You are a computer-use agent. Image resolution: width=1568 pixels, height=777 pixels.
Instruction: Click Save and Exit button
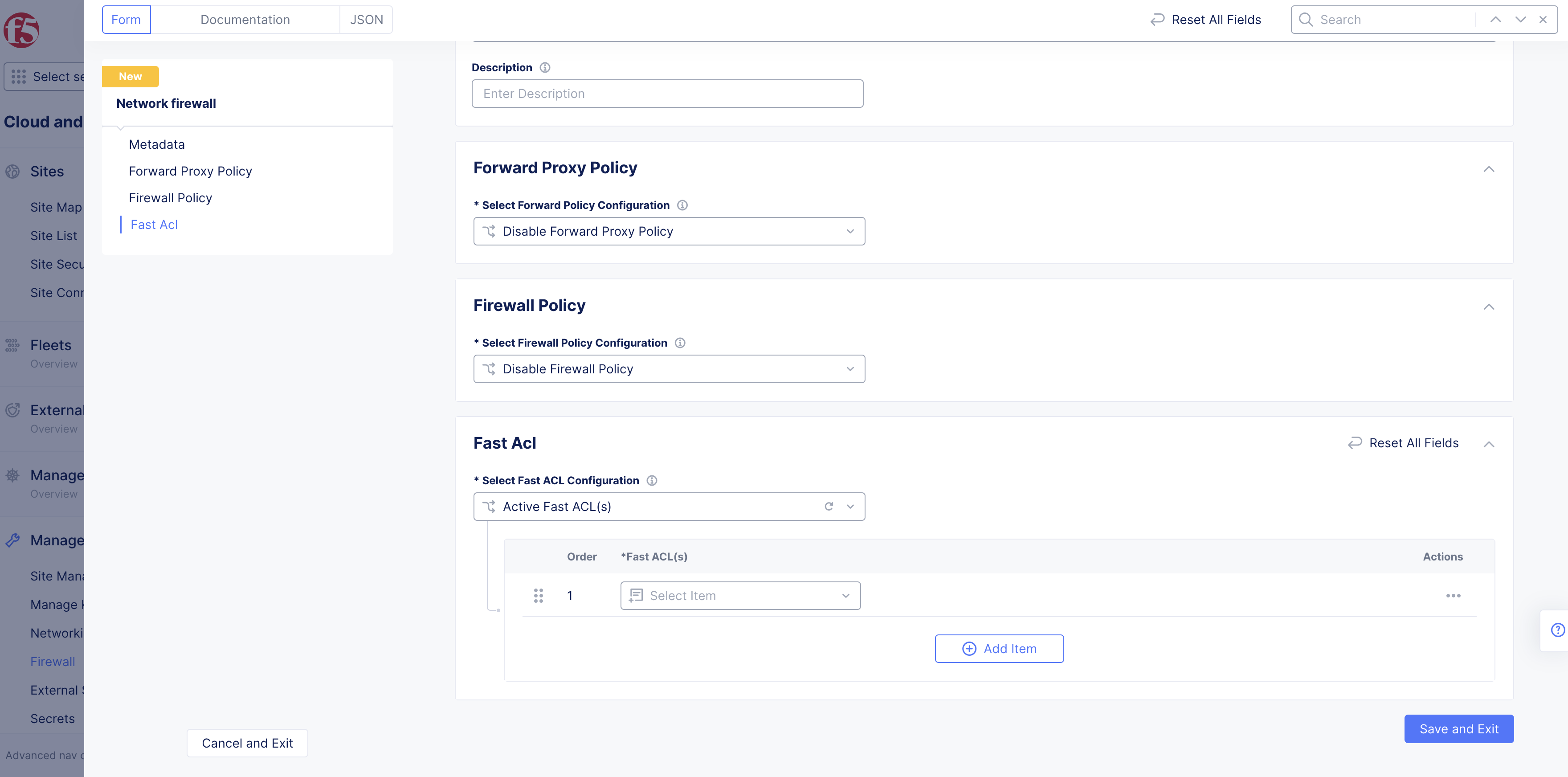pos(1458,729)
